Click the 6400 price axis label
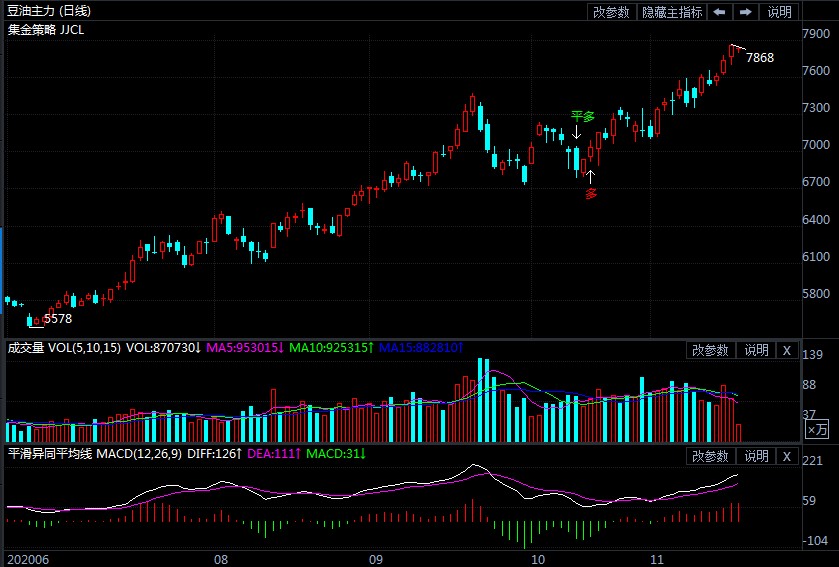Viewport: 839px width, 567px height. point(816,219)
